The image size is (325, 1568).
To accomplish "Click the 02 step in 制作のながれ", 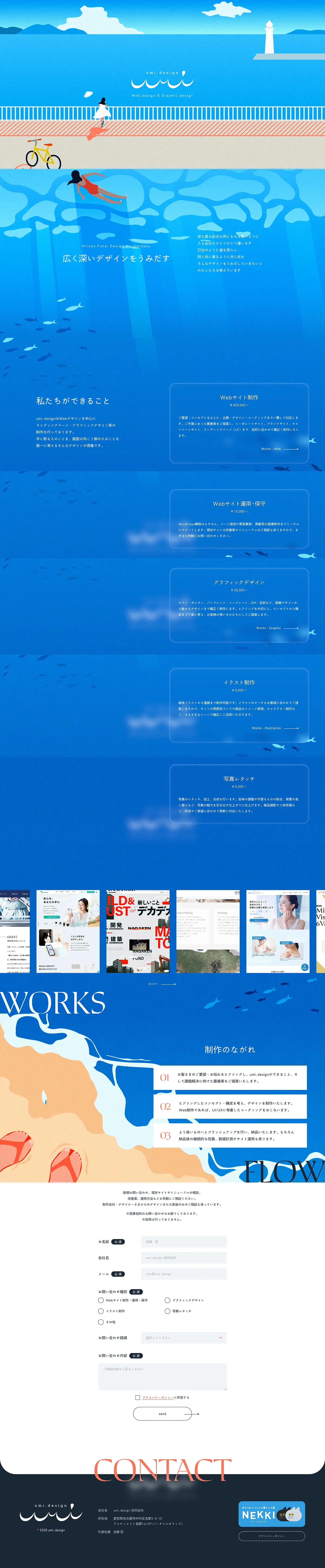I will 230,1107.
